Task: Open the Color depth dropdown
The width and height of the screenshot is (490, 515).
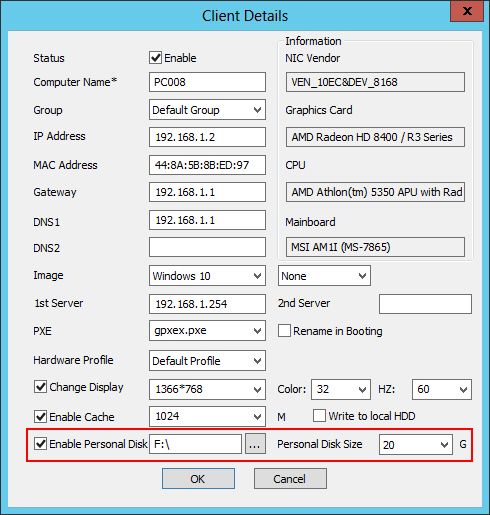Action: pyautogui.click(x=341, y=389)
